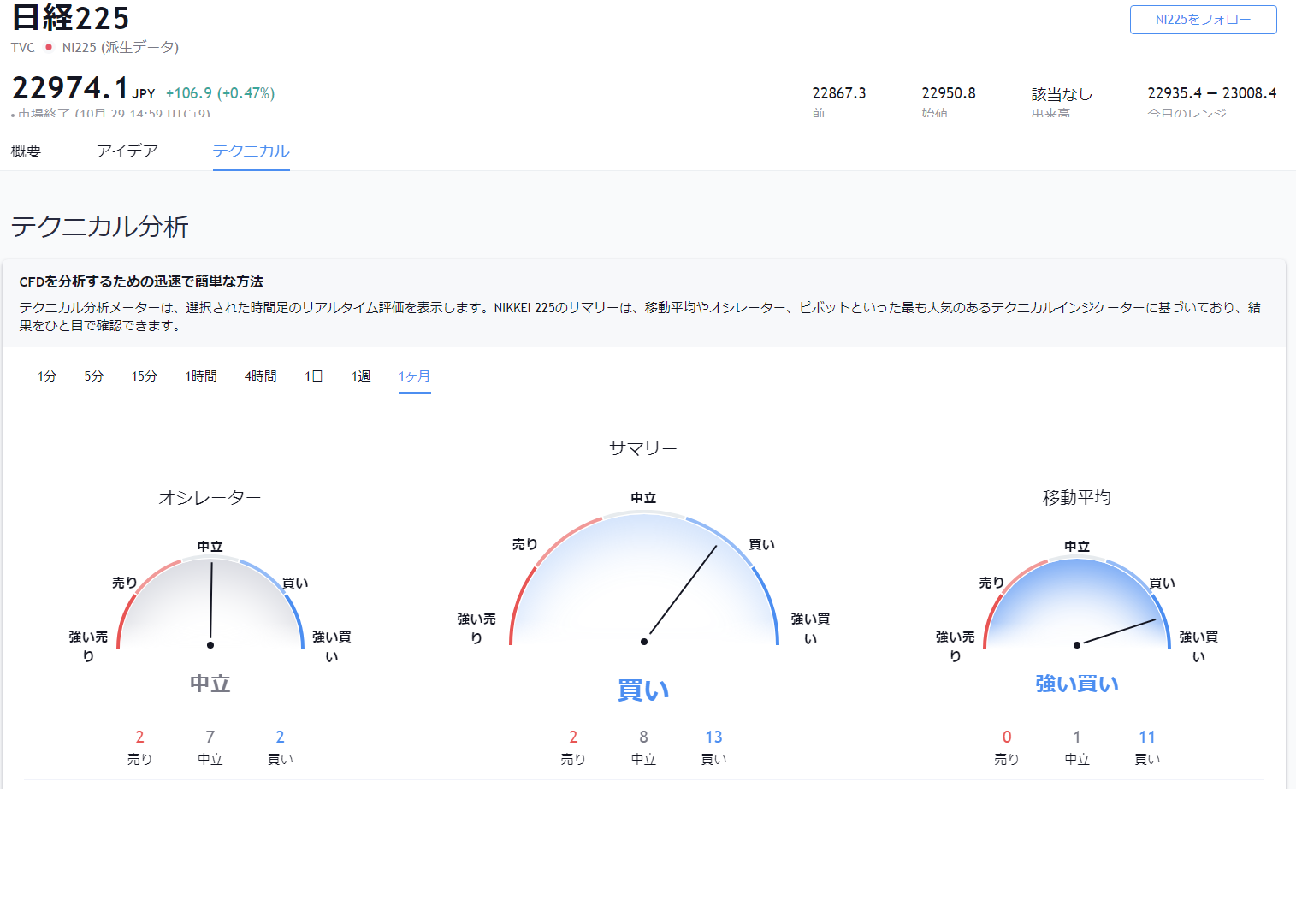Click the price 22974.1

click(x=70, y=87)
